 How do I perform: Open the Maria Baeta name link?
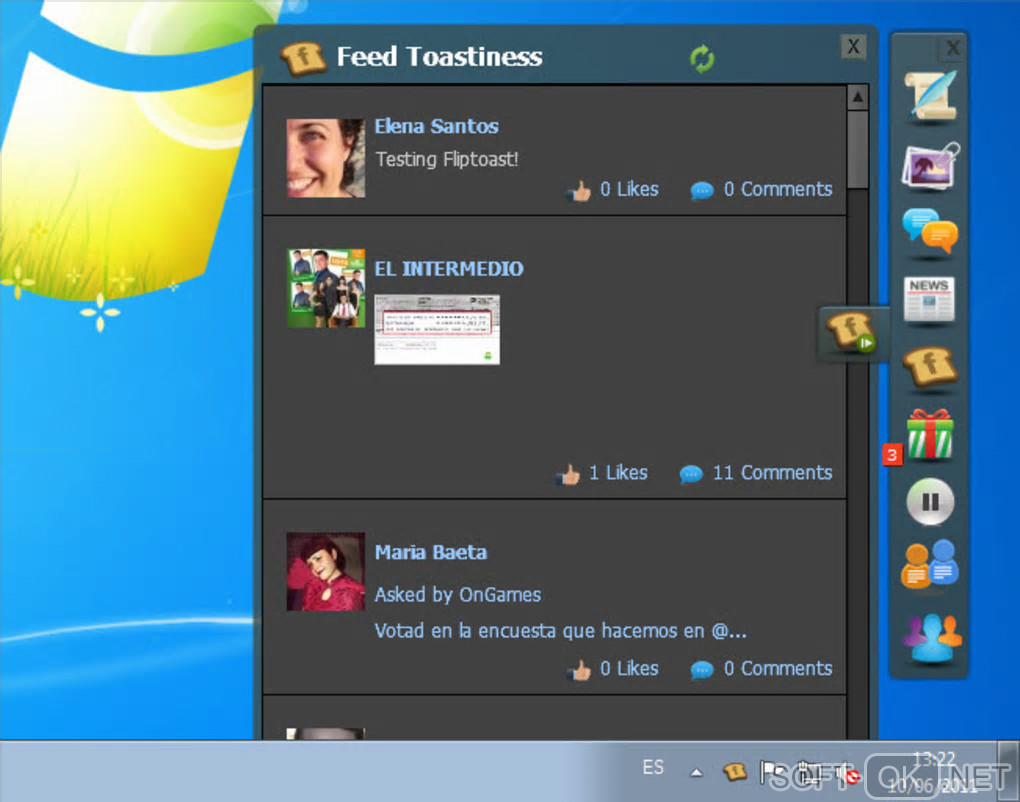click(431, 553)
